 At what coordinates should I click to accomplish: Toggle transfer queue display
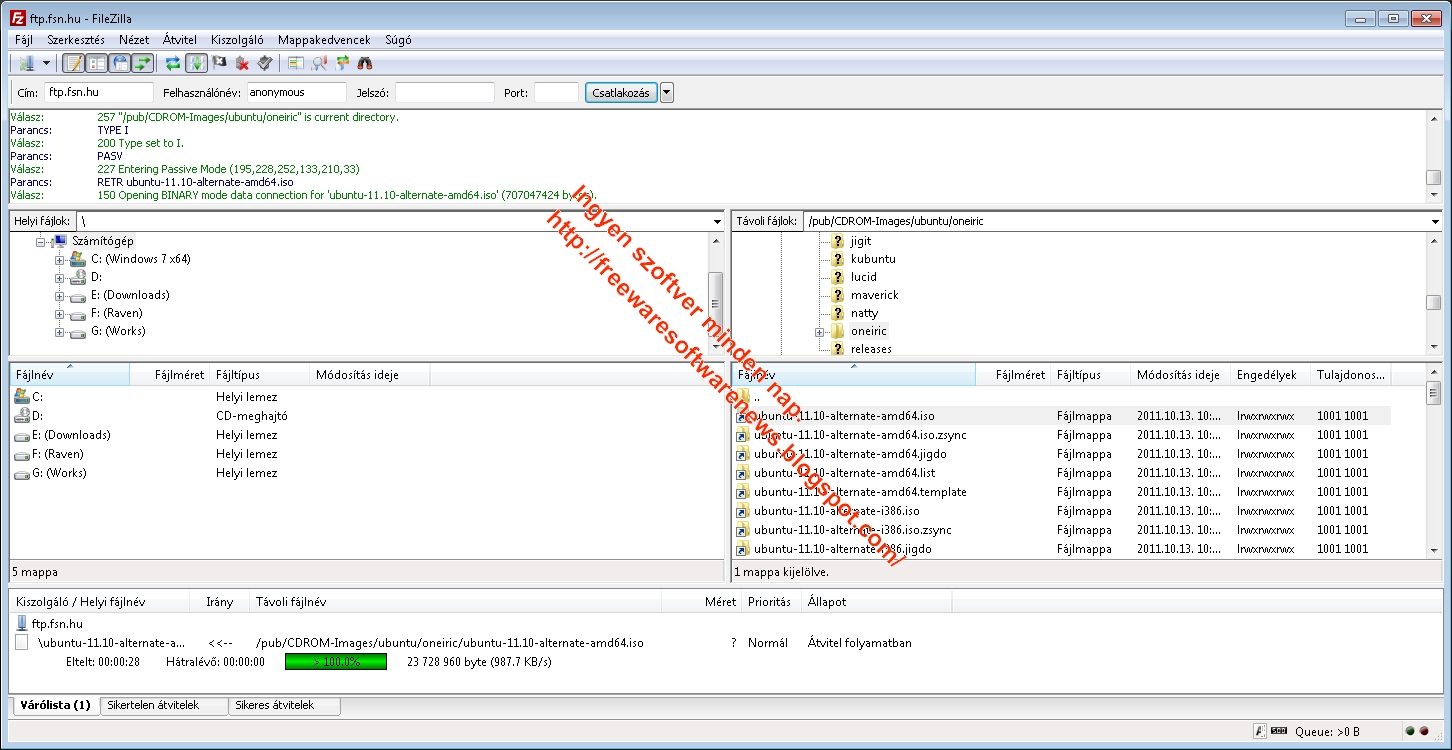tap(143, 63)
